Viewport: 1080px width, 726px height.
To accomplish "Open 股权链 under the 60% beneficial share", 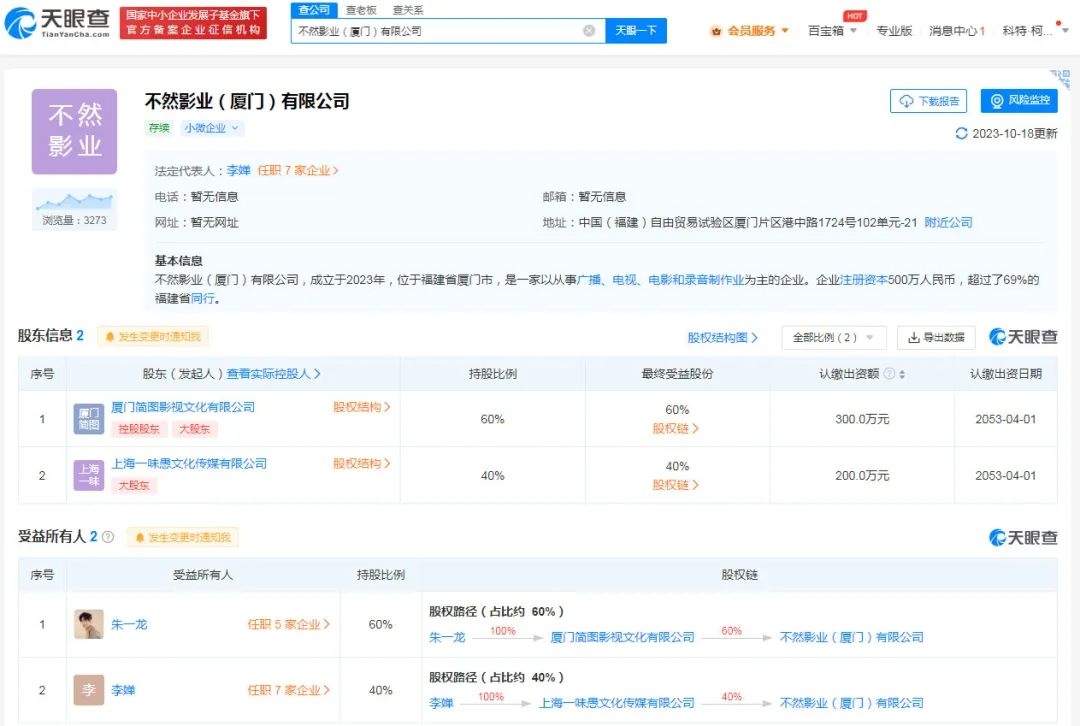I will 676,428.
